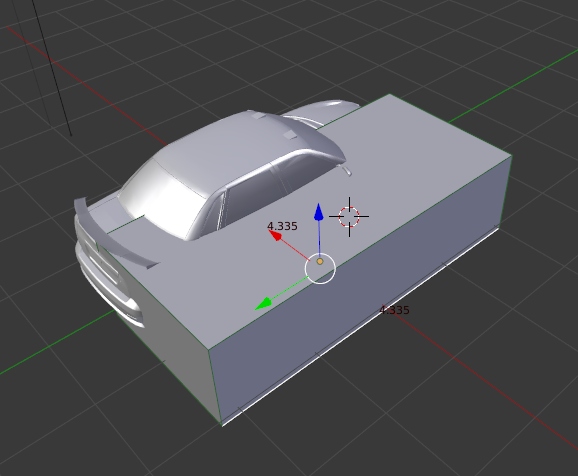Viewport: 578px width, 476px height.
Task: Grab the blue Z-axis arrow handle
Action: coord(319,212)
